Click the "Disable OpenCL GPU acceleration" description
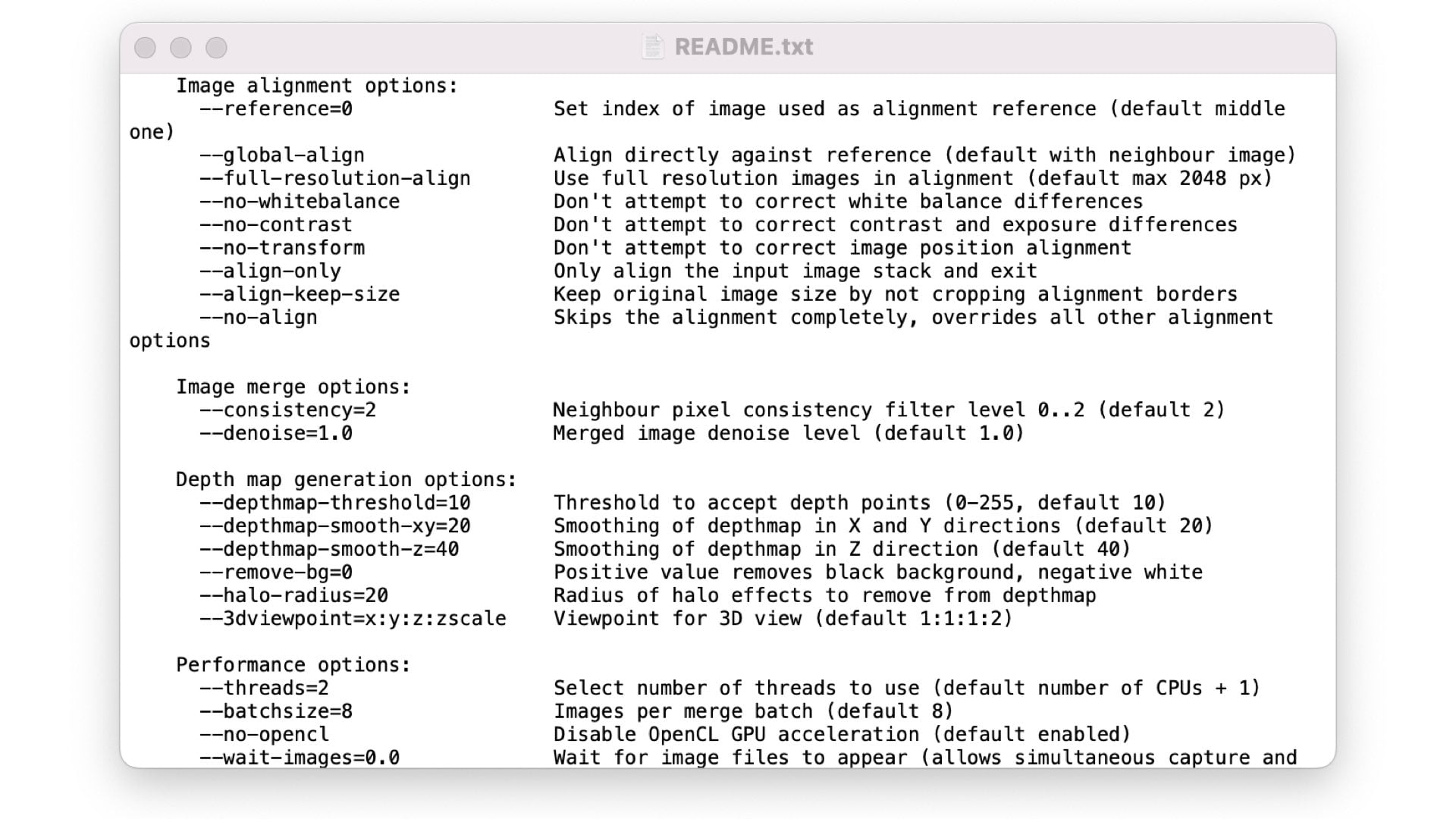 coord(736,735)
